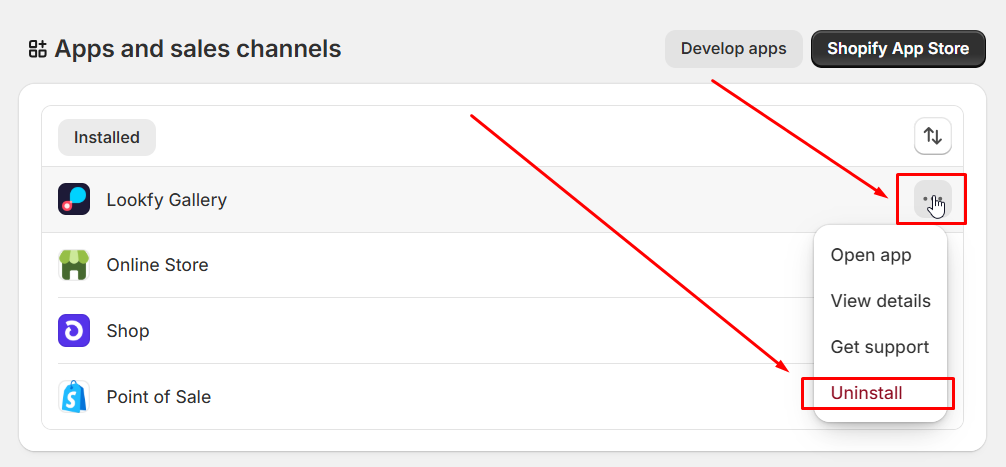
Task: Select Open app in the context menu
Action: tap(871, 255)
